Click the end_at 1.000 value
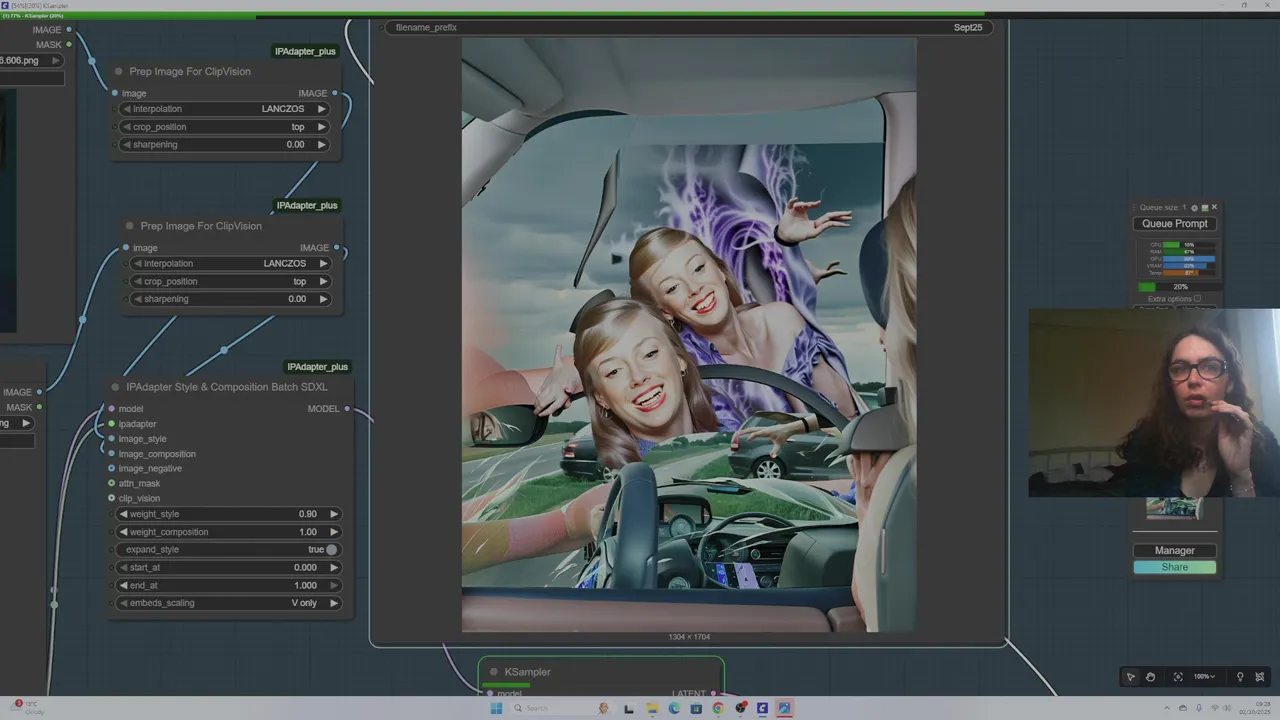 click(305, 585)
